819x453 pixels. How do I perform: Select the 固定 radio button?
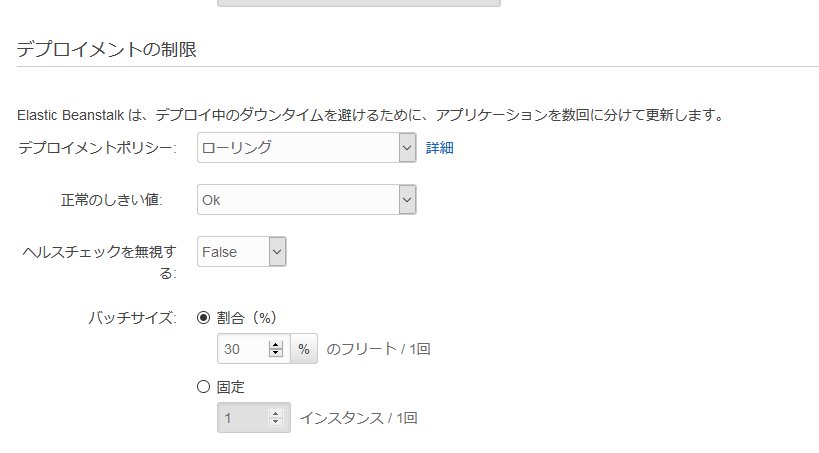point(204,386)
